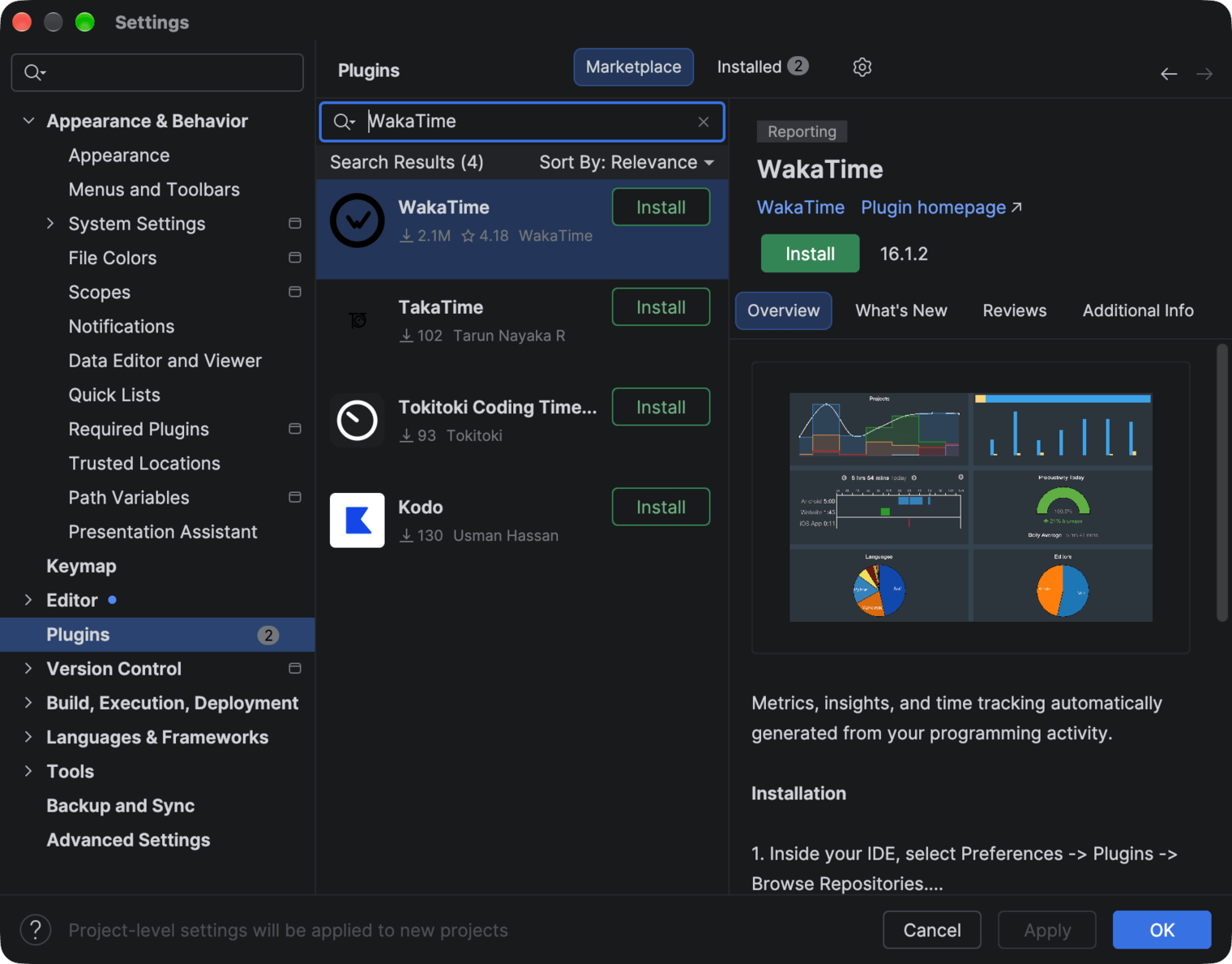Go forward with right arrow

[x=1204, y=74]
